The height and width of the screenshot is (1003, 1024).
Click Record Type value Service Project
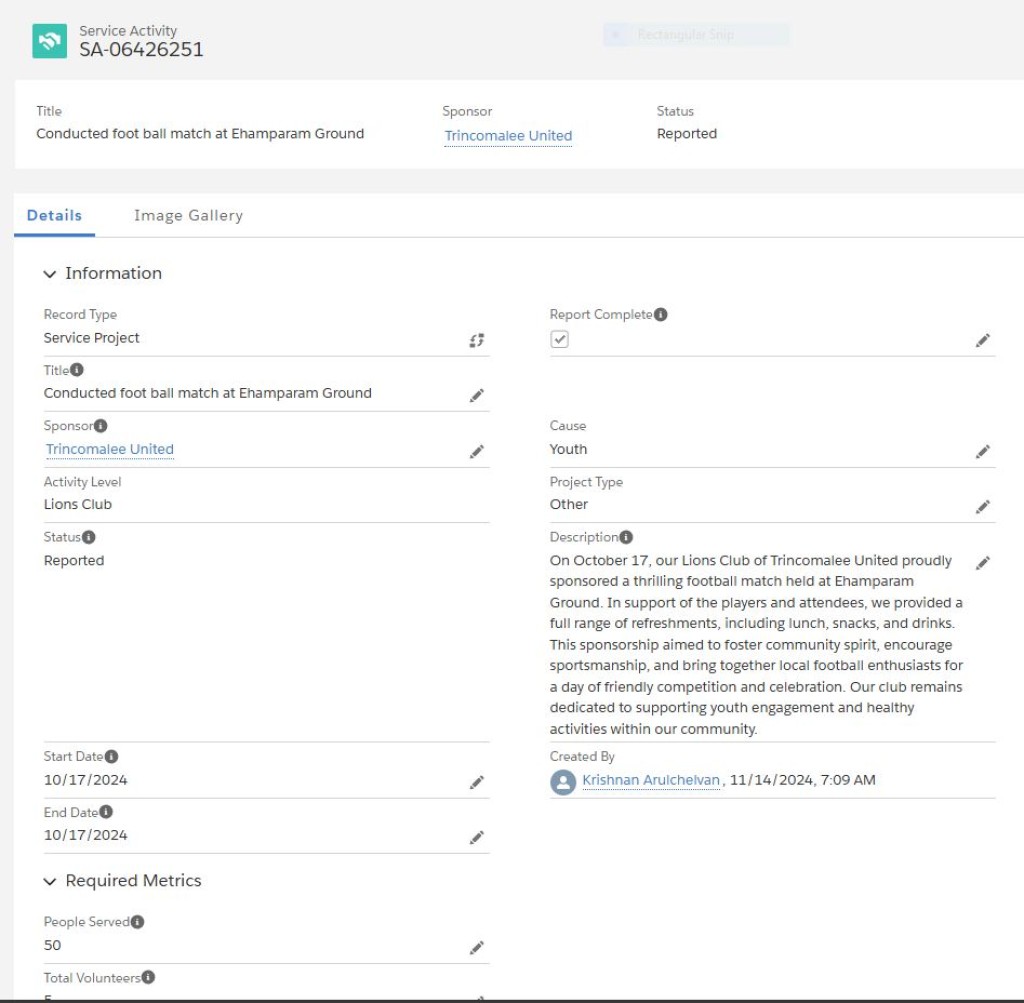point(91,338)
